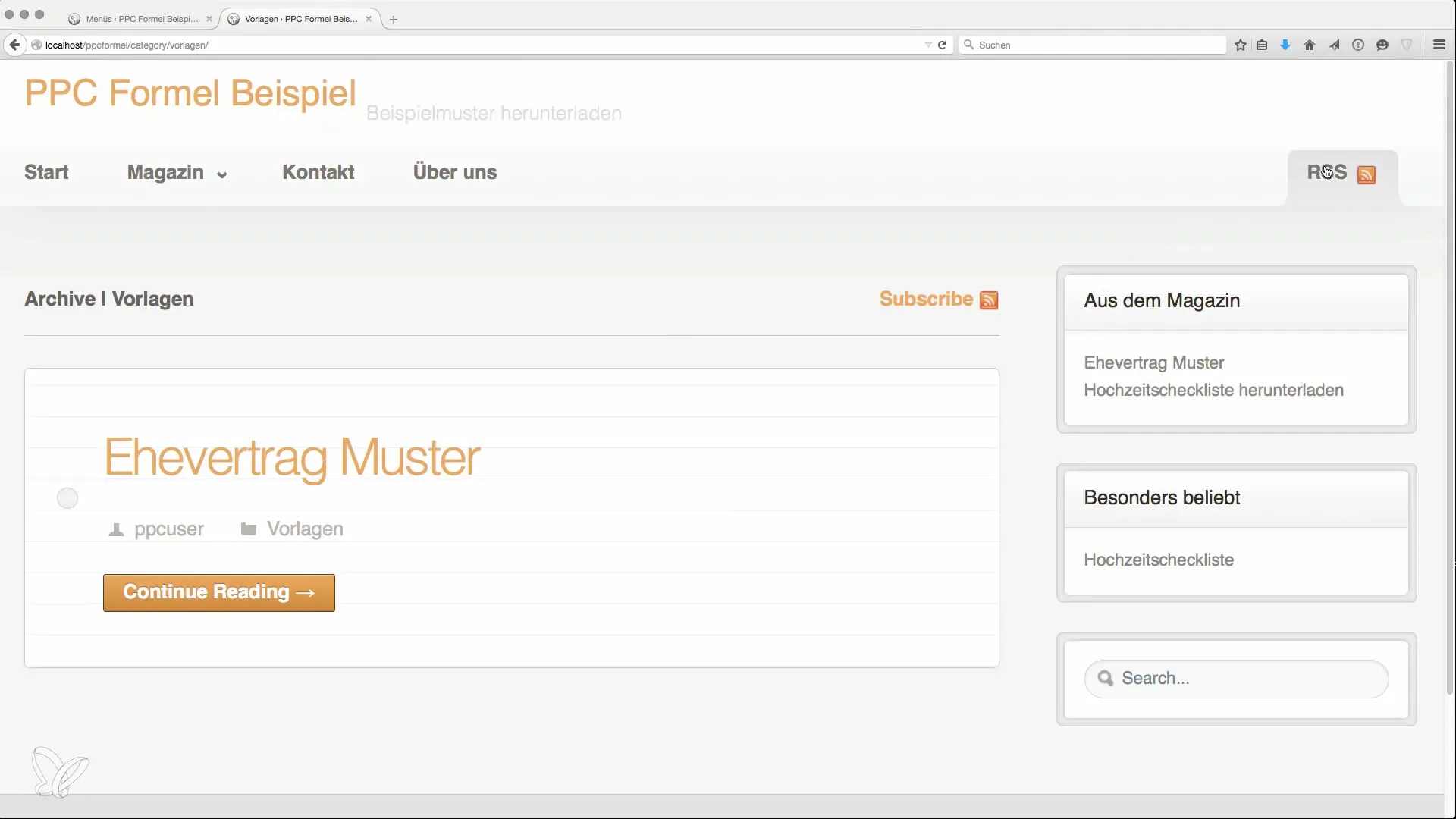This screenshot has height=819, width=1456.
Task: Click the paper plane share icon
Action: click(x=1334, y=45)
